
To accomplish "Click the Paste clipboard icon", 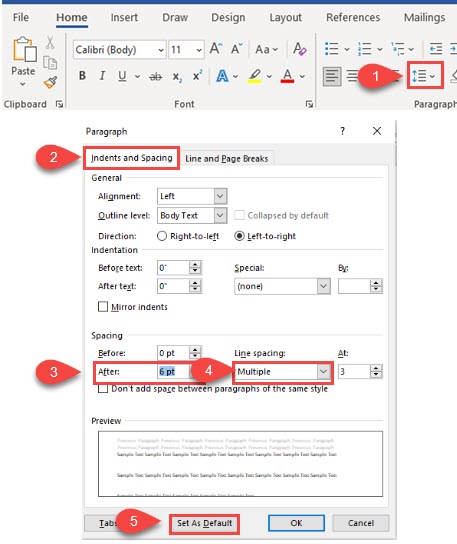I will pyautogui.click(x=24, y=49).
